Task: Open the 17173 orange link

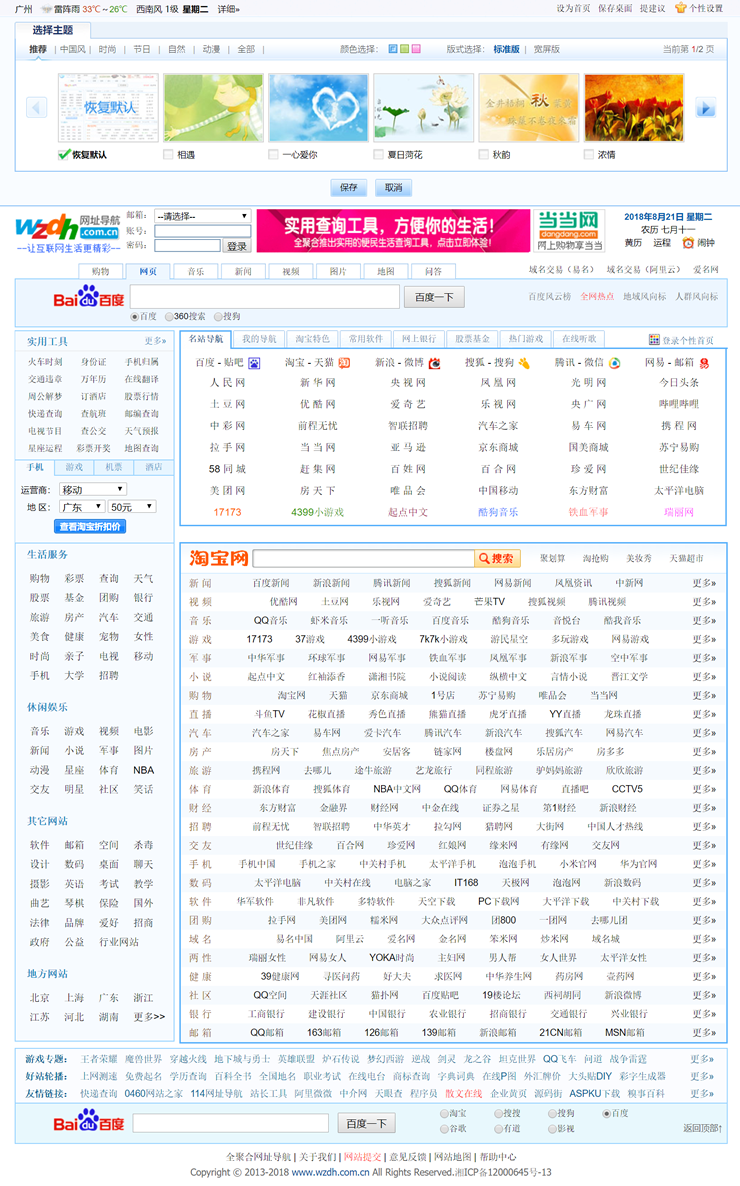Action: click(227, 512)
